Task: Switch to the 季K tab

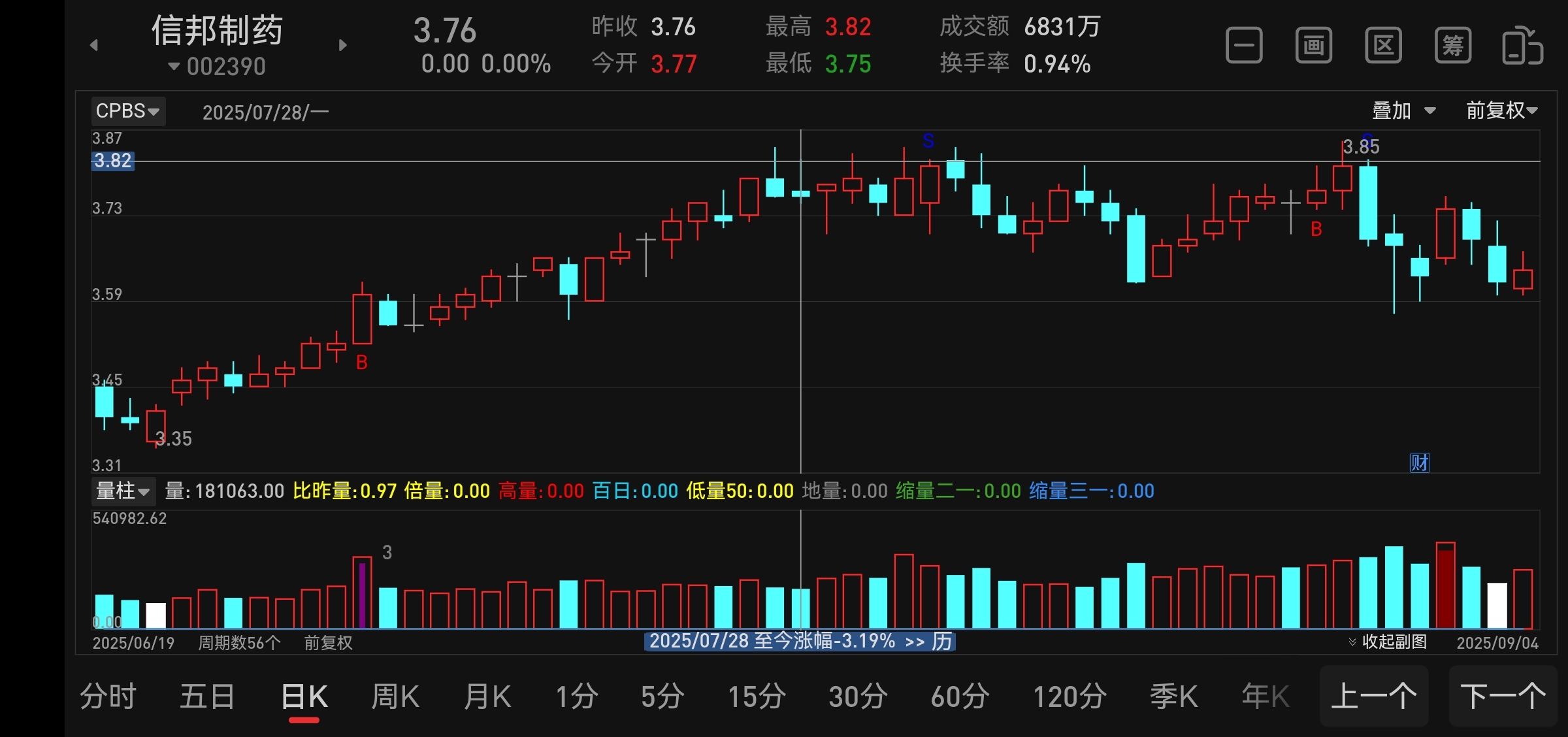Action: [x=1174, y=696]
